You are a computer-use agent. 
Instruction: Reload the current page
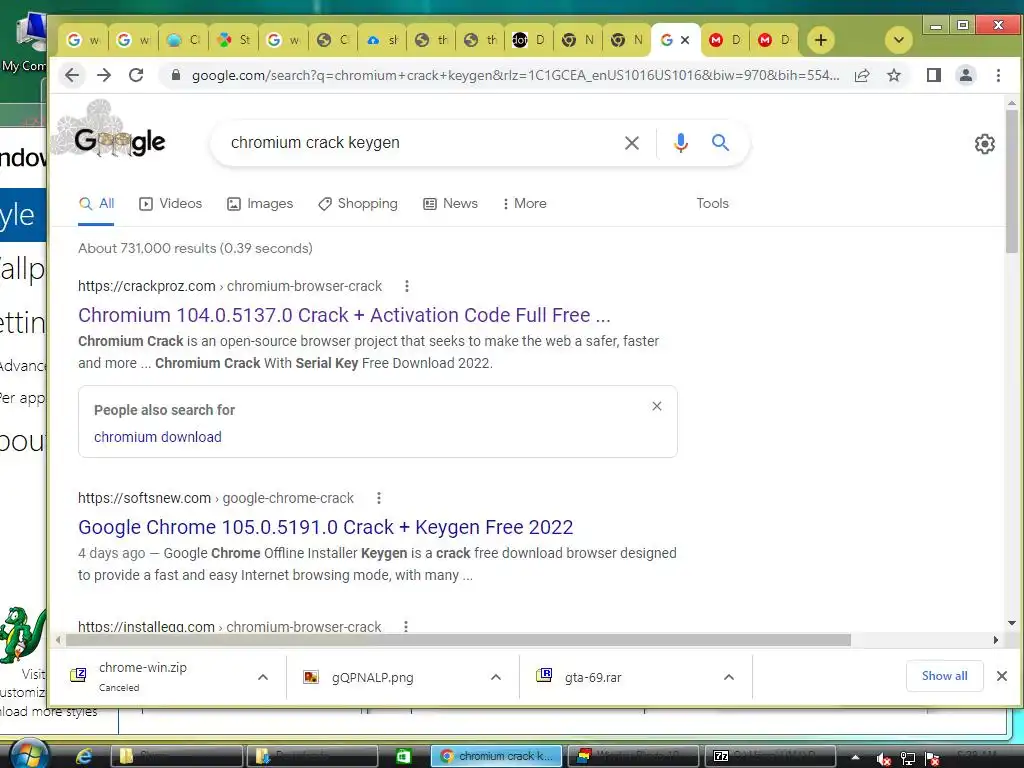click(136, 75)
